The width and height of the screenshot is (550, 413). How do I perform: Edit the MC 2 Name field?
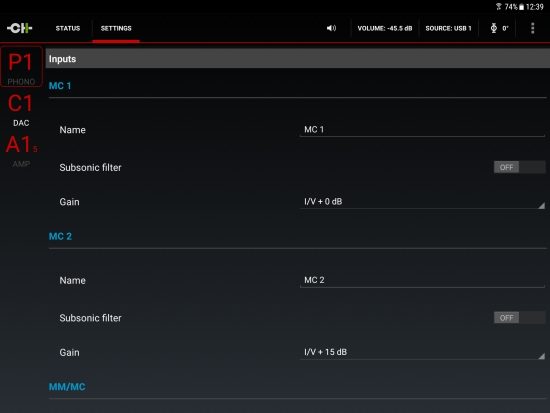click(422, 280)
